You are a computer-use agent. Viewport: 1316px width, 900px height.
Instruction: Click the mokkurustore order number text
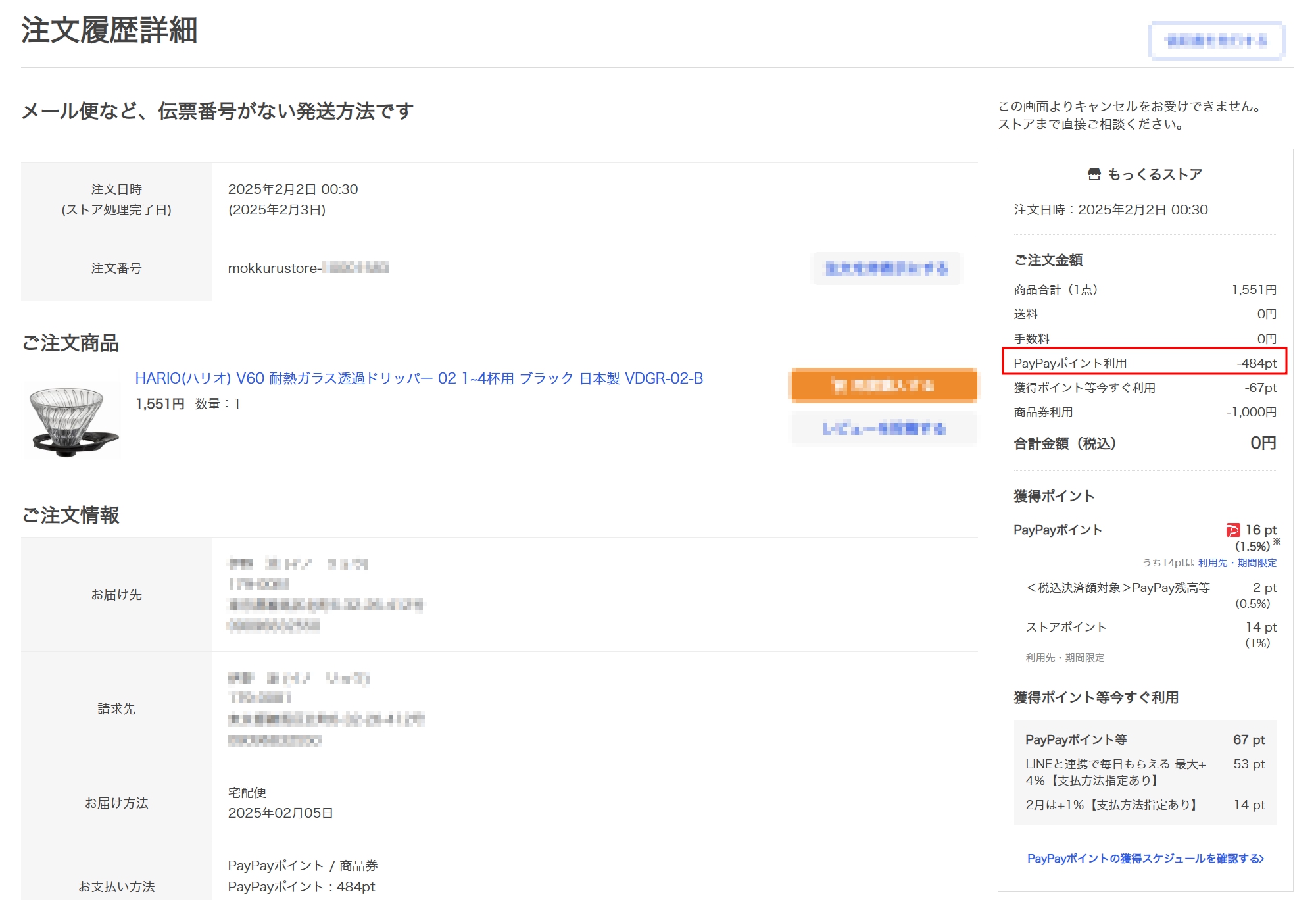[x=308, y=268]
